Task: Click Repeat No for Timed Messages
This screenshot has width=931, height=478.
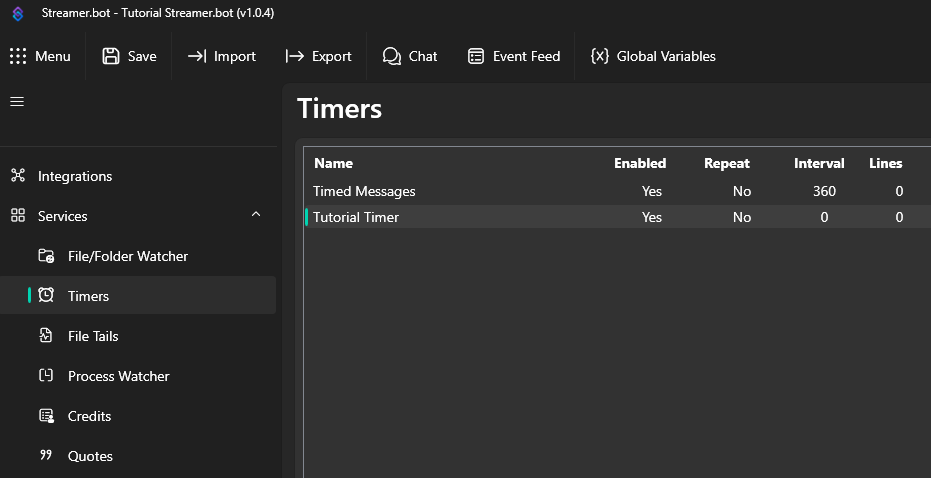Action: (742, 191)
